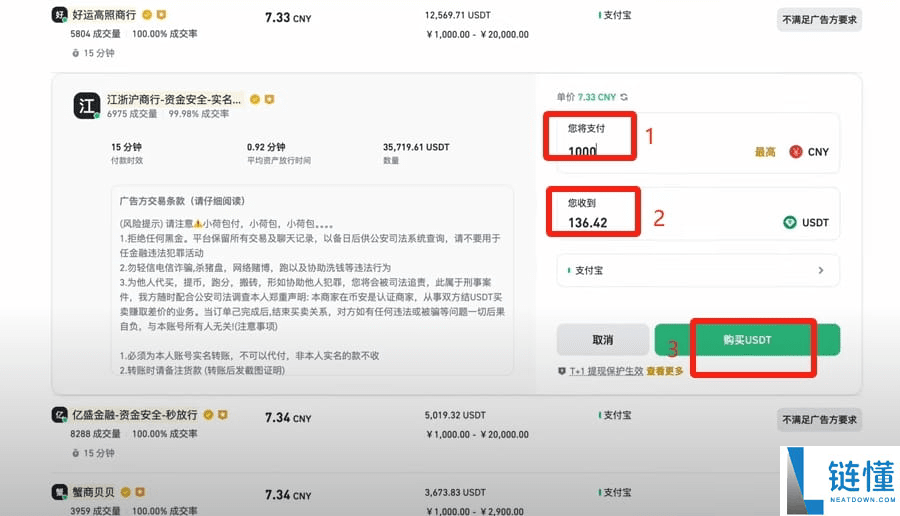Click 8288 成交量 stat under 亿盛金融
900x516 pixels.
tap(95, 434)
